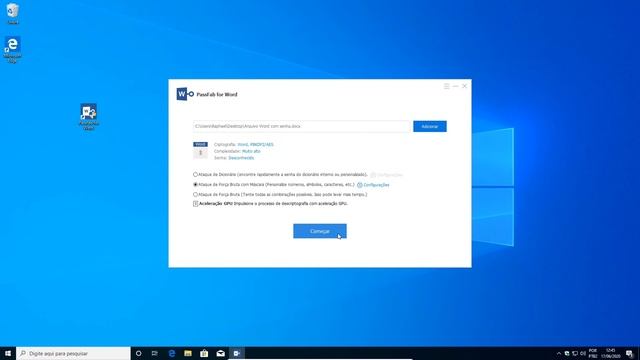Open the PassFab hamburger menu icon
The image size is (640, 360).
[x=447, y=86]
